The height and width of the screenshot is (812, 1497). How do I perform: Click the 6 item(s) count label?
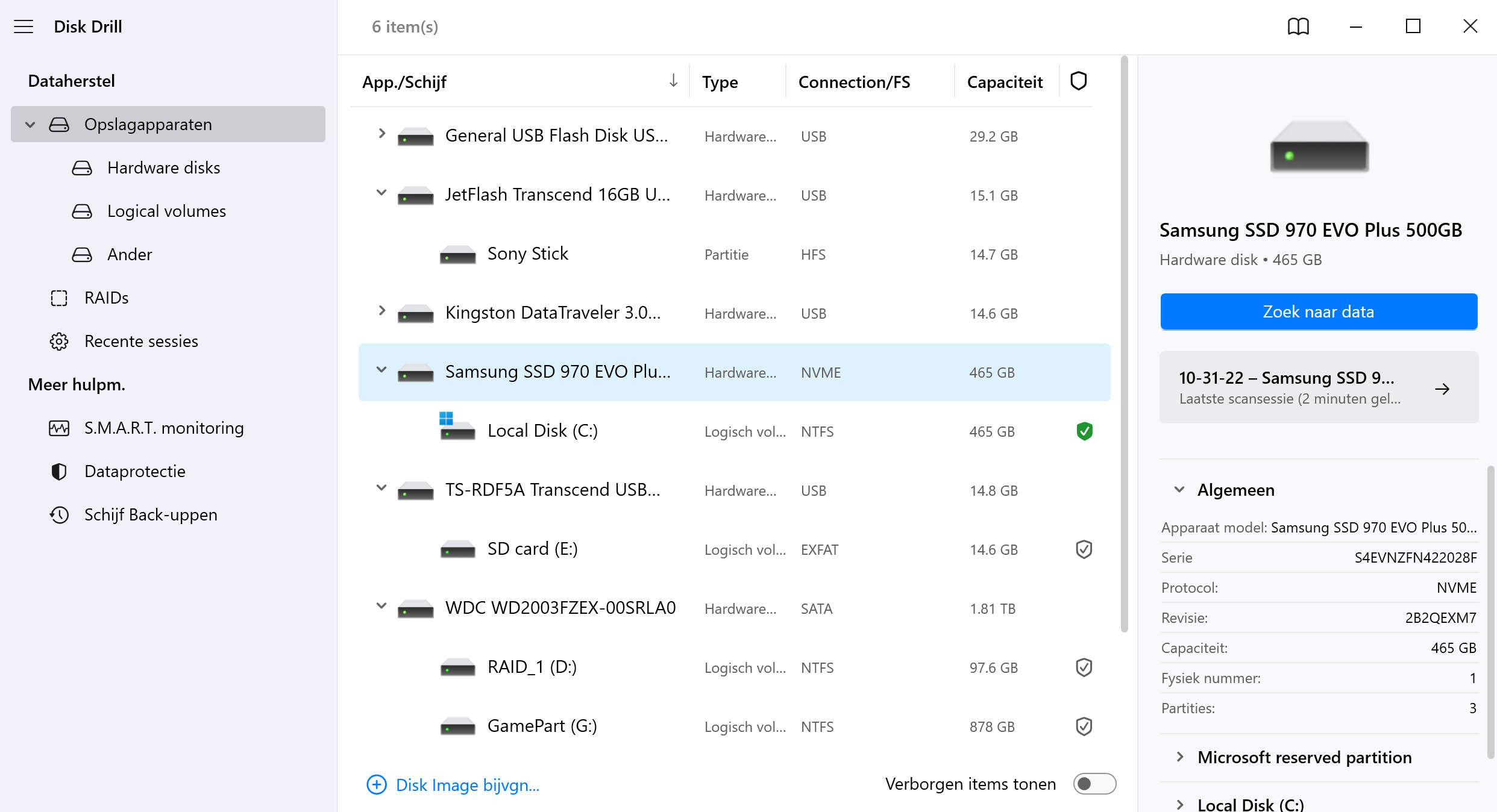point(405,27)
